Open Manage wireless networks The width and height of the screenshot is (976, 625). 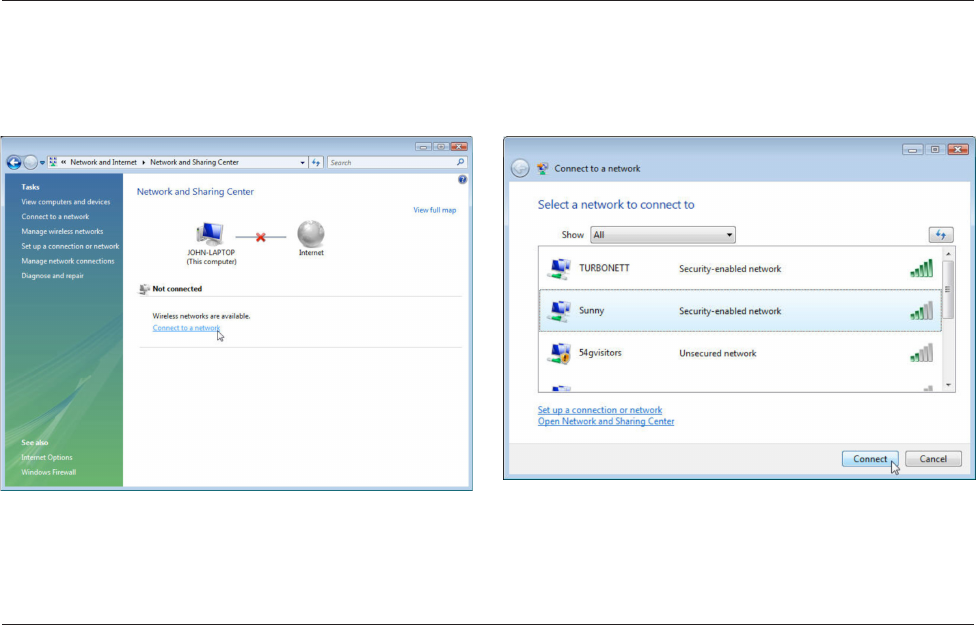point(62,232)
